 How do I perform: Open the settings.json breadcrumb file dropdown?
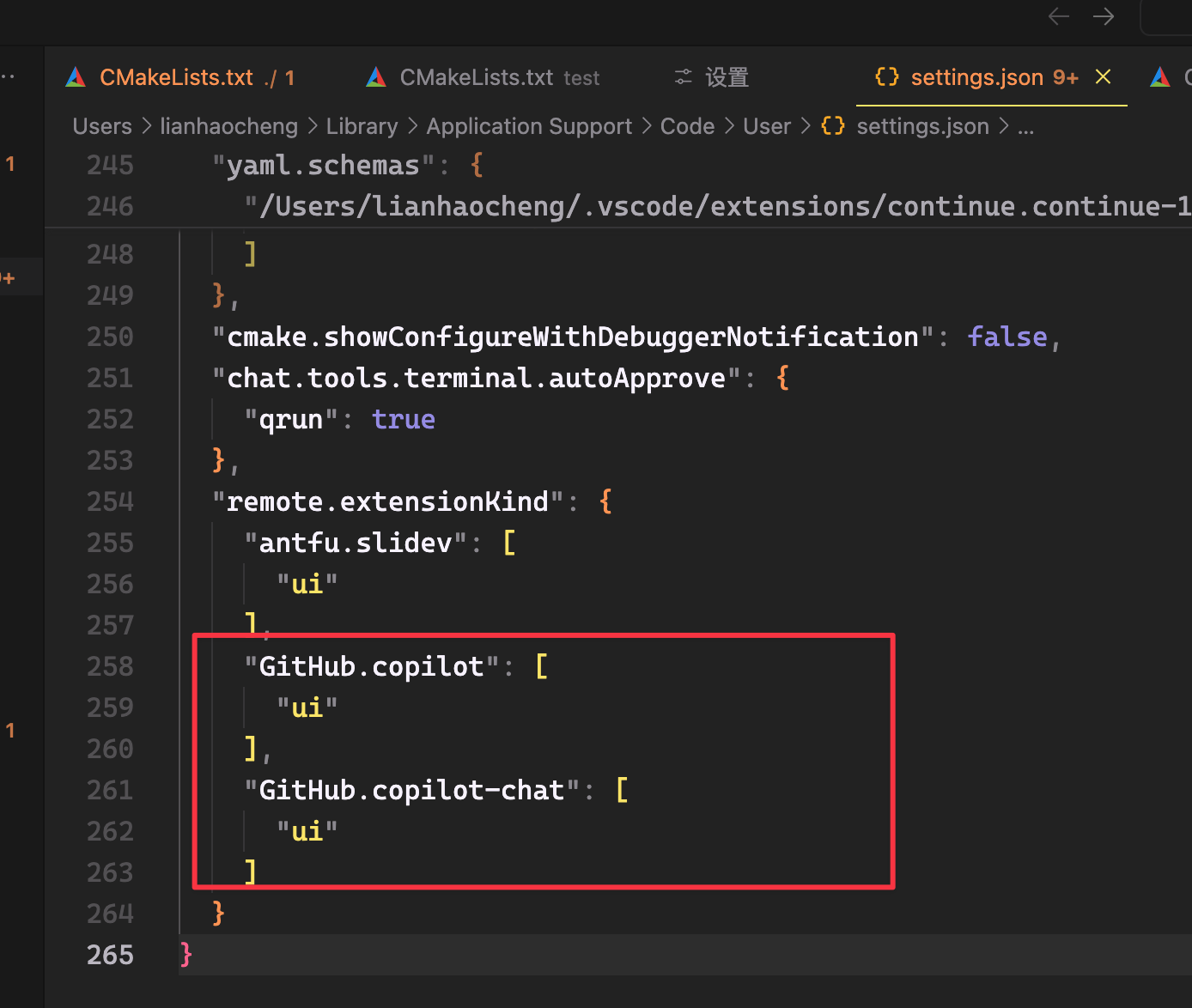tap(922, 126)
